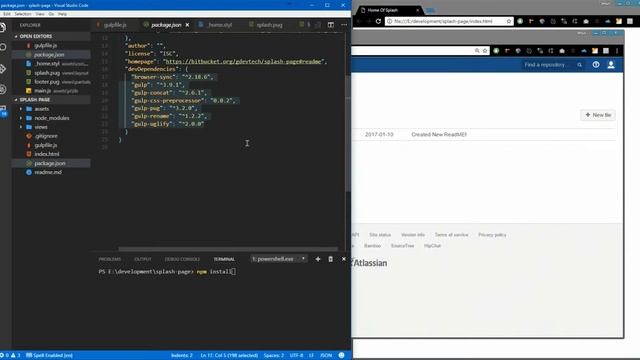The image size is (640, 360).
Task: Open the Bitbucket user avatar menu
Action: click(611, 64)
